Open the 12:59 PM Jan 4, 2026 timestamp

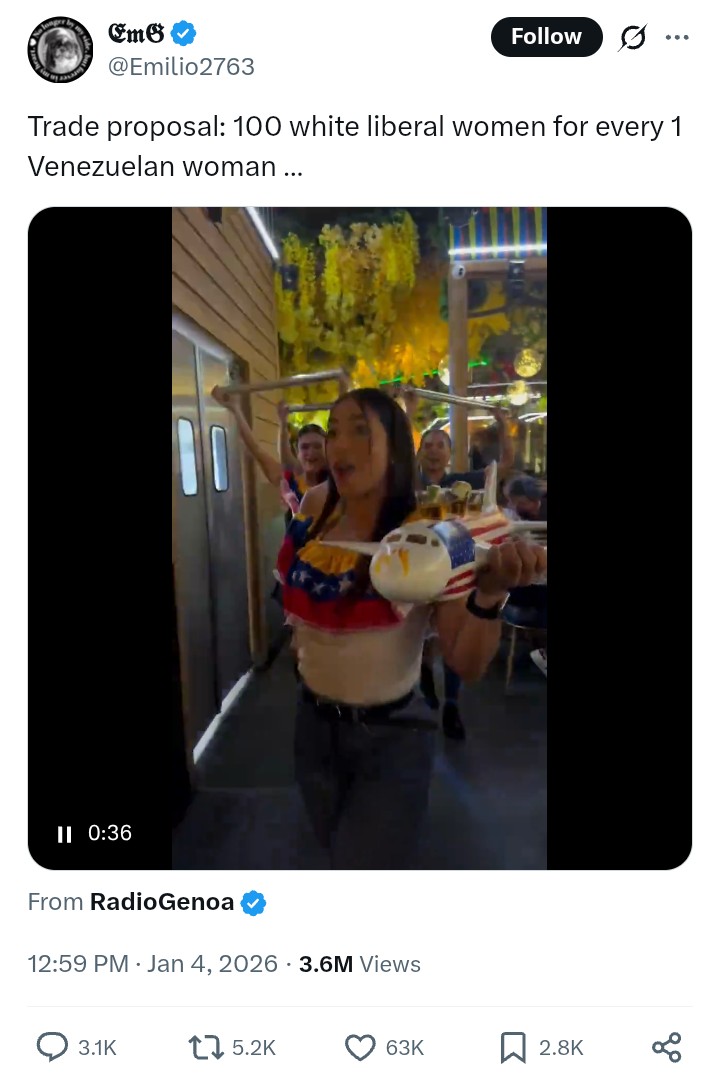(152, 964)
